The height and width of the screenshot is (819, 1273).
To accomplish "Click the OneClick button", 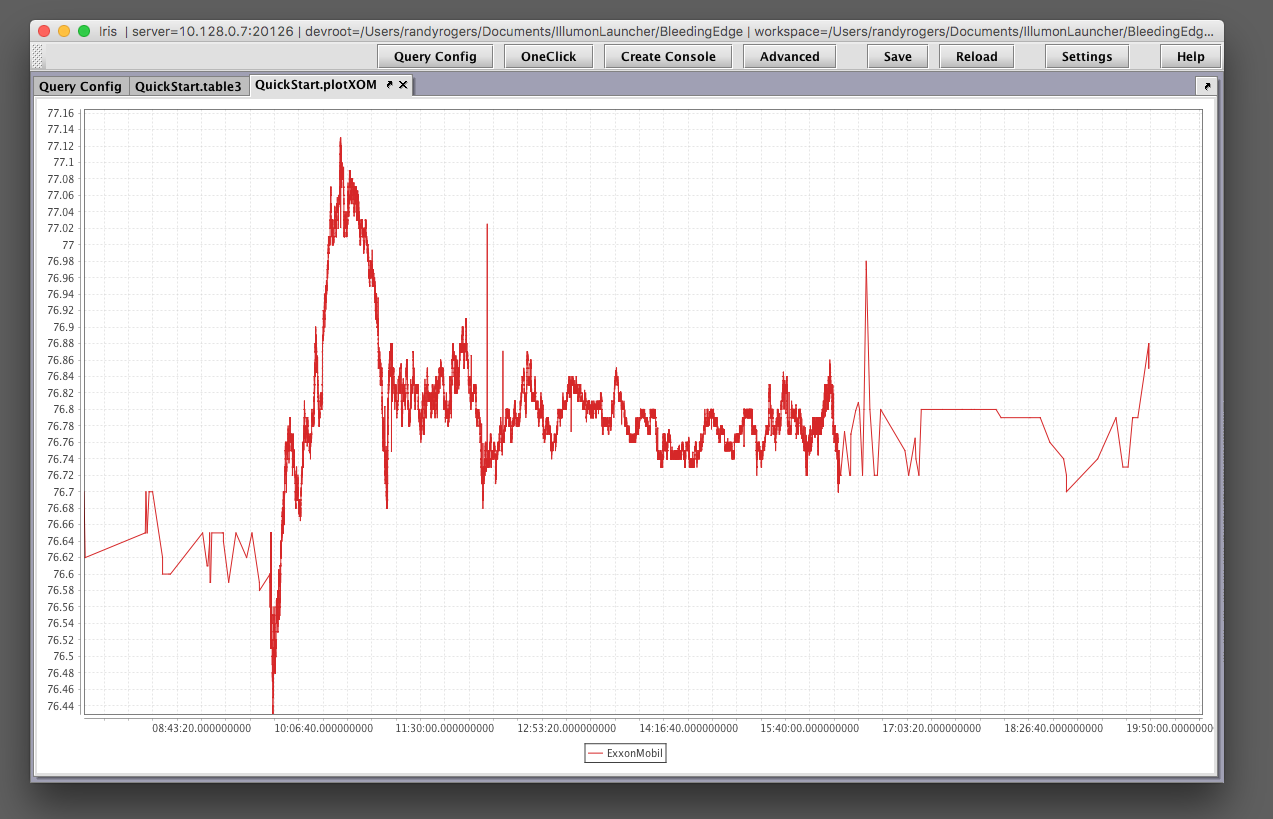I will point(548,56).
